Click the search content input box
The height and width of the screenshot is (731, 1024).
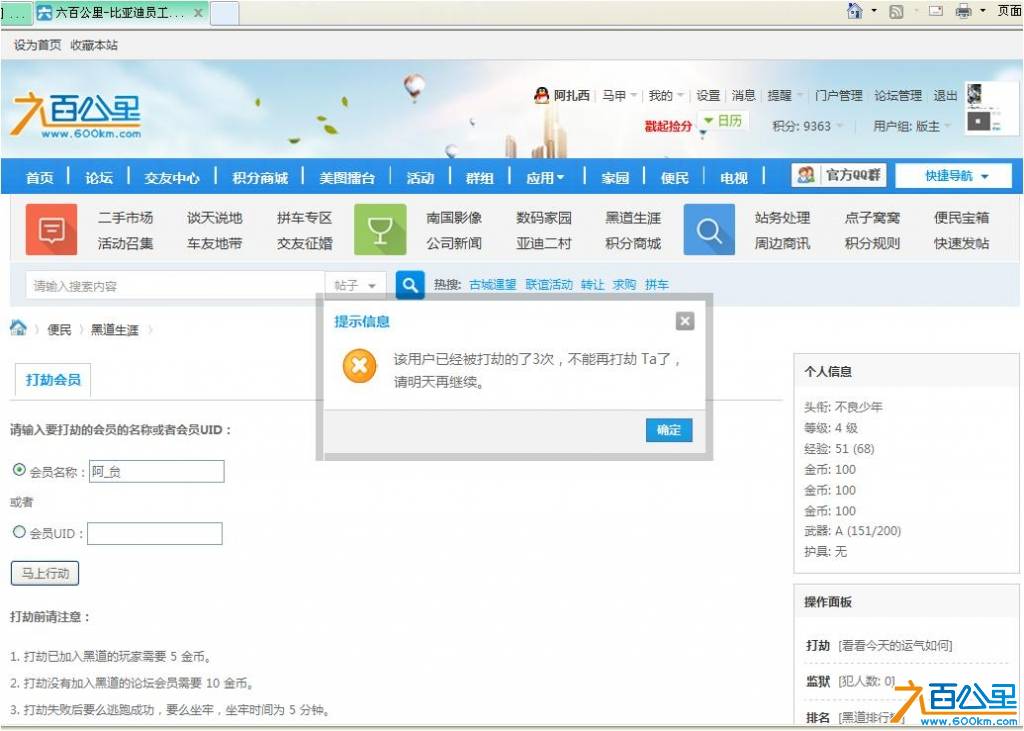point(175,285)
